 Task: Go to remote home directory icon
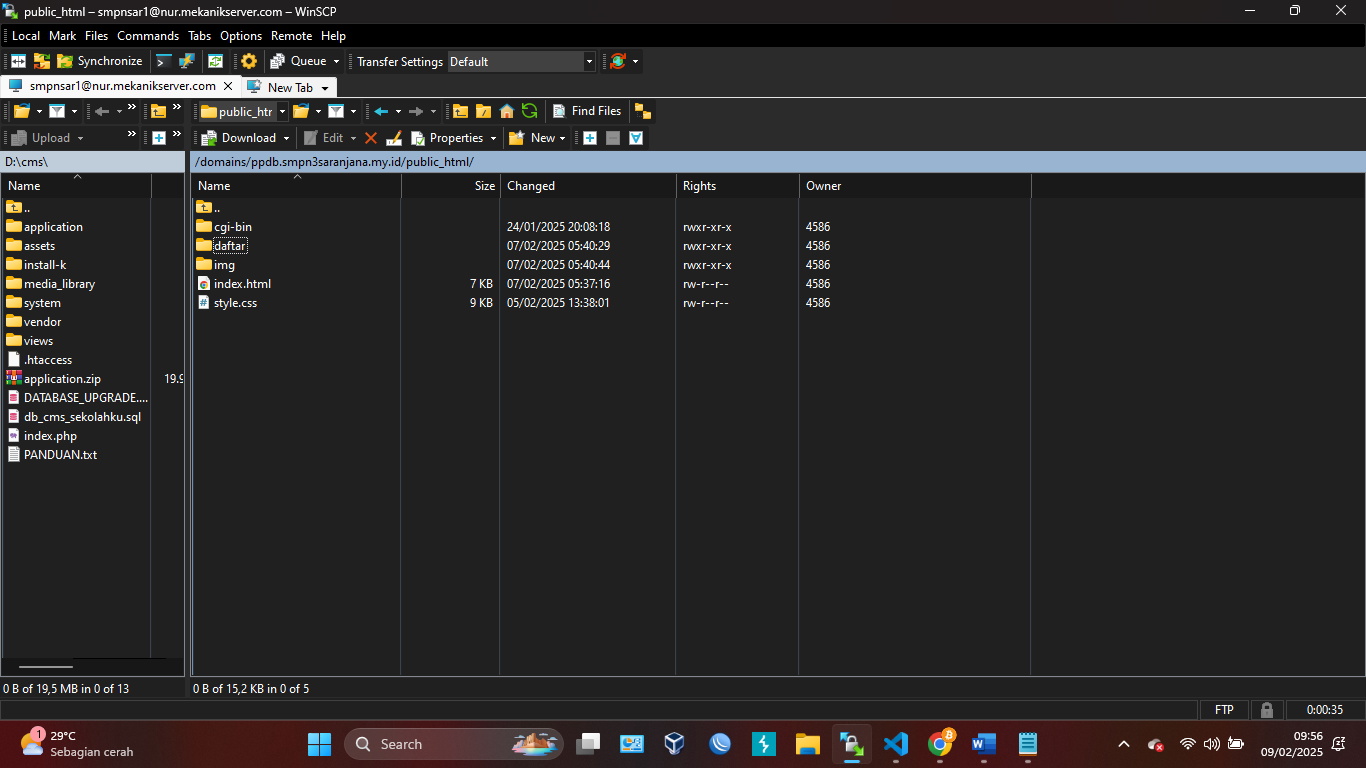click(507, 111)
